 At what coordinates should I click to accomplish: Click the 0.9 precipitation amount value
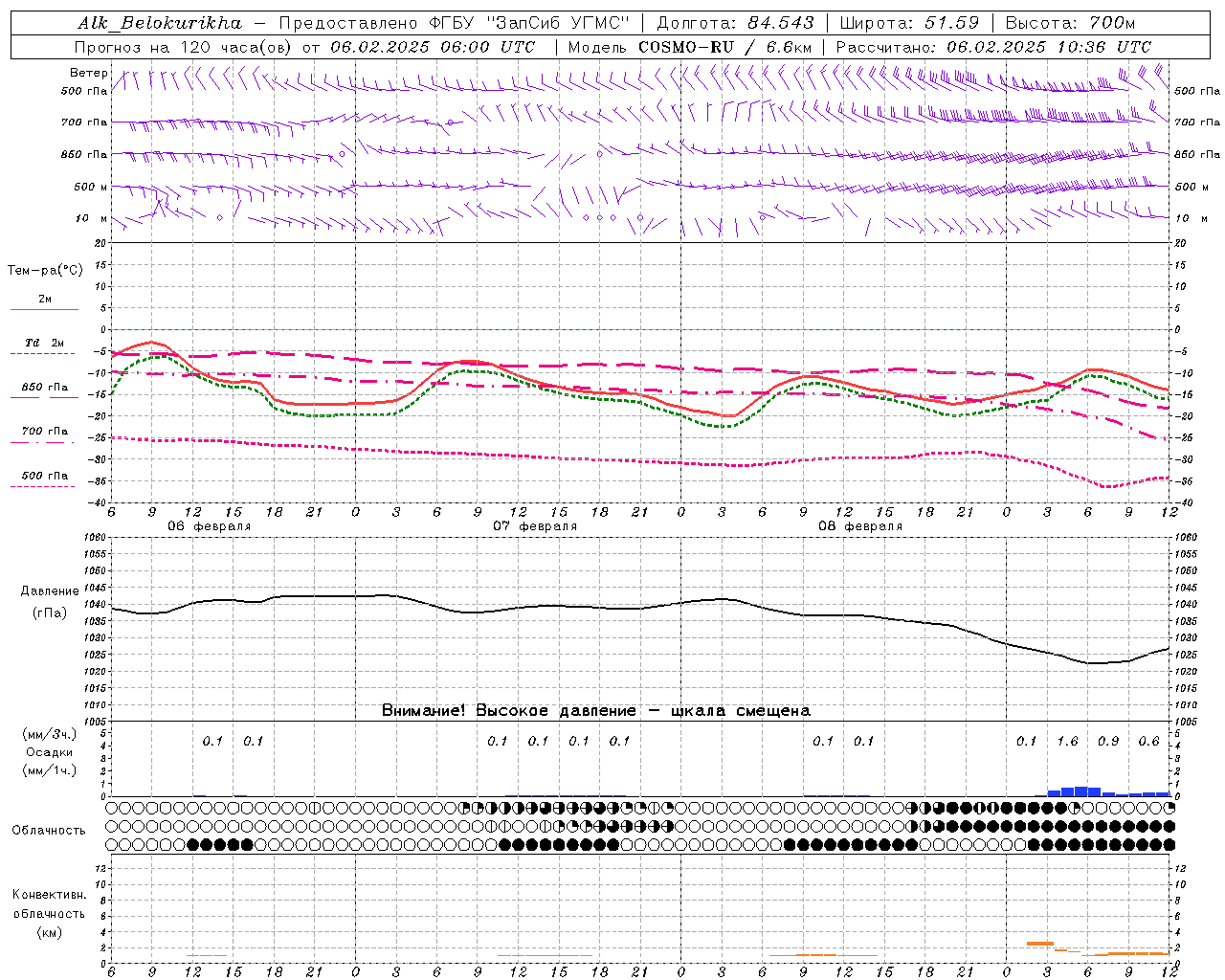[1108, 742]
